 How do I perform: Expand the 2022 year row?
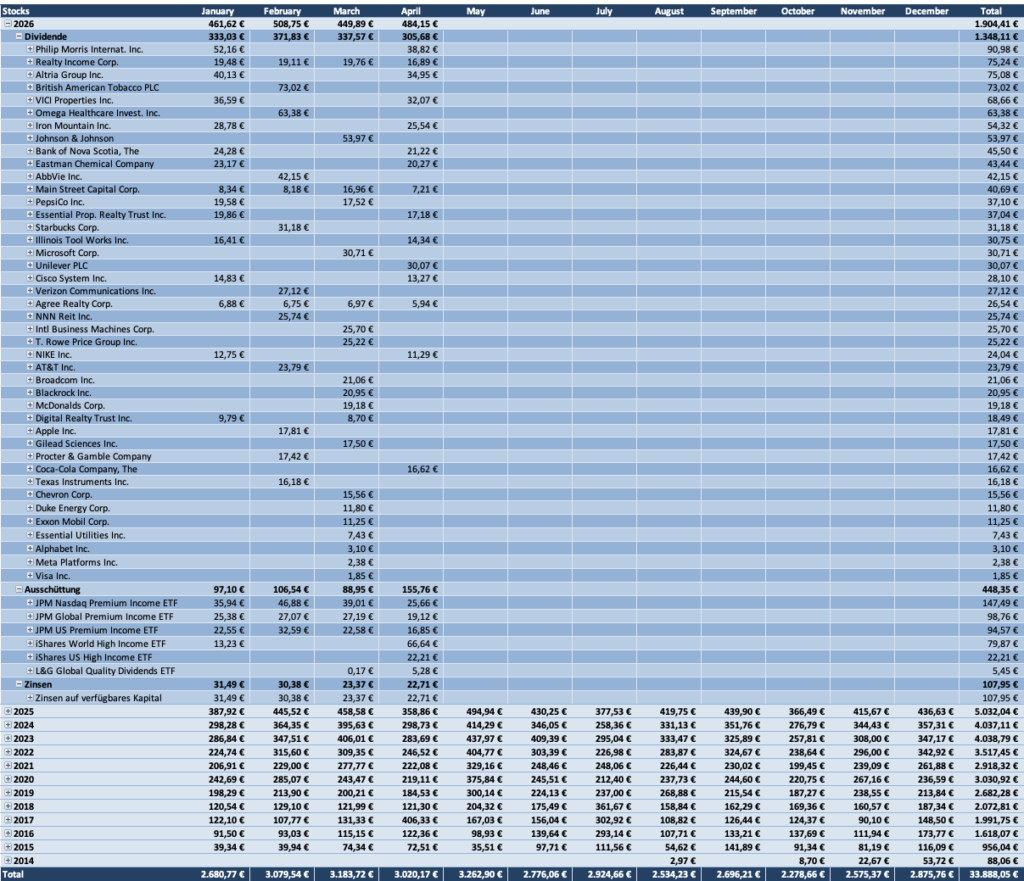click(8, 752)
